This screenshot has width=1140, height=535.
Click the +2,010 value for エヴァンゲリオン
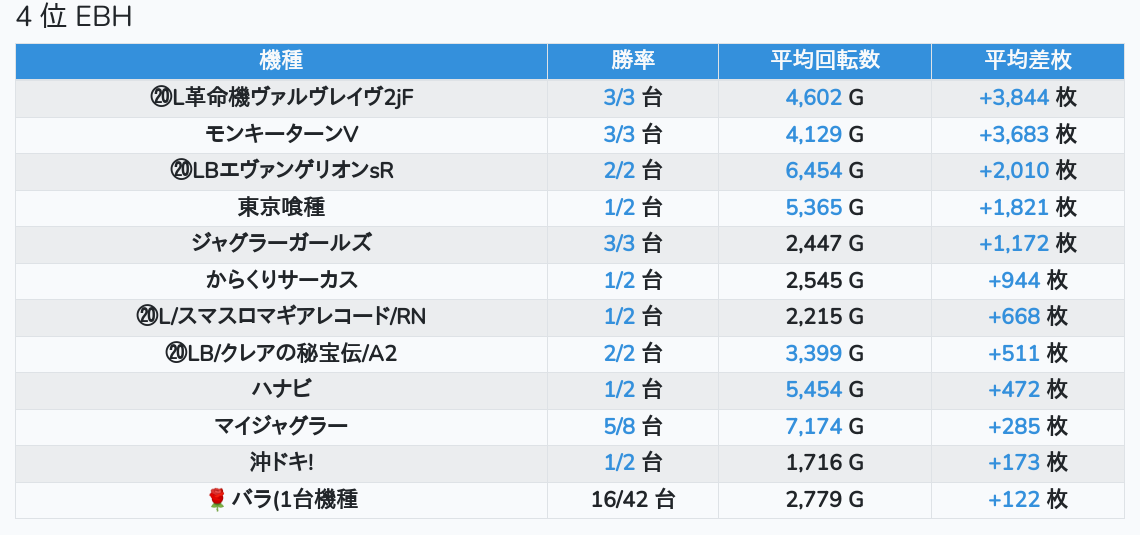click(x=1014, y=171)
